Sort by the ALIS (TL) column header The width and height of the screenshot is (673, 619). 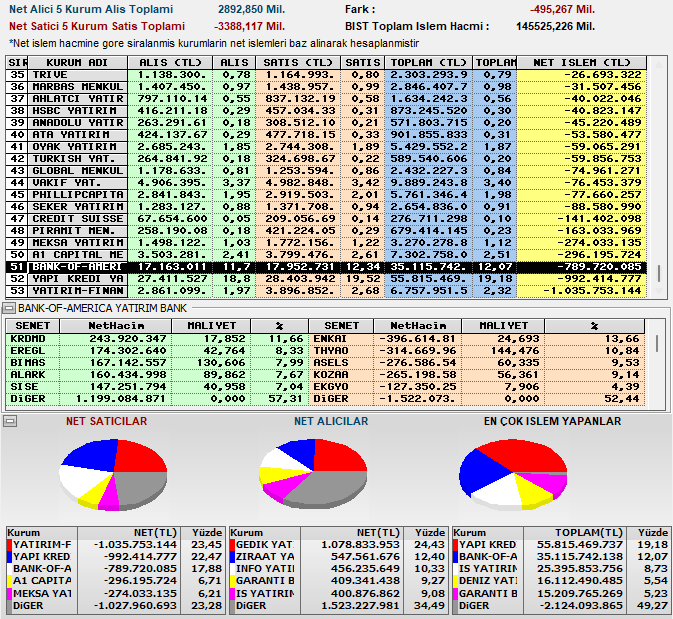[x=170, y=63]
